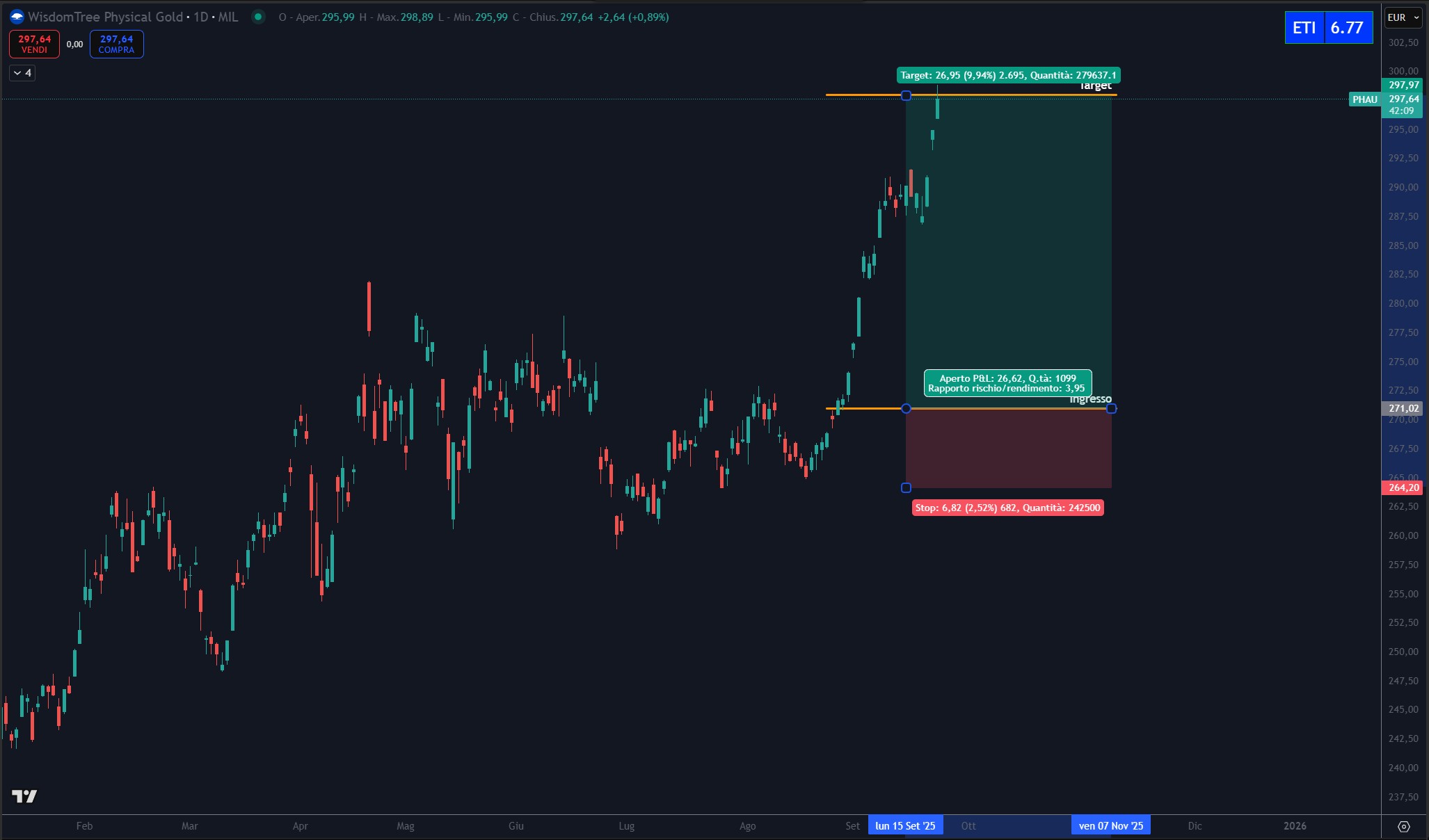
Task: Click the blue 297,64 COMPRA buy button
Action: coord(116,44)
